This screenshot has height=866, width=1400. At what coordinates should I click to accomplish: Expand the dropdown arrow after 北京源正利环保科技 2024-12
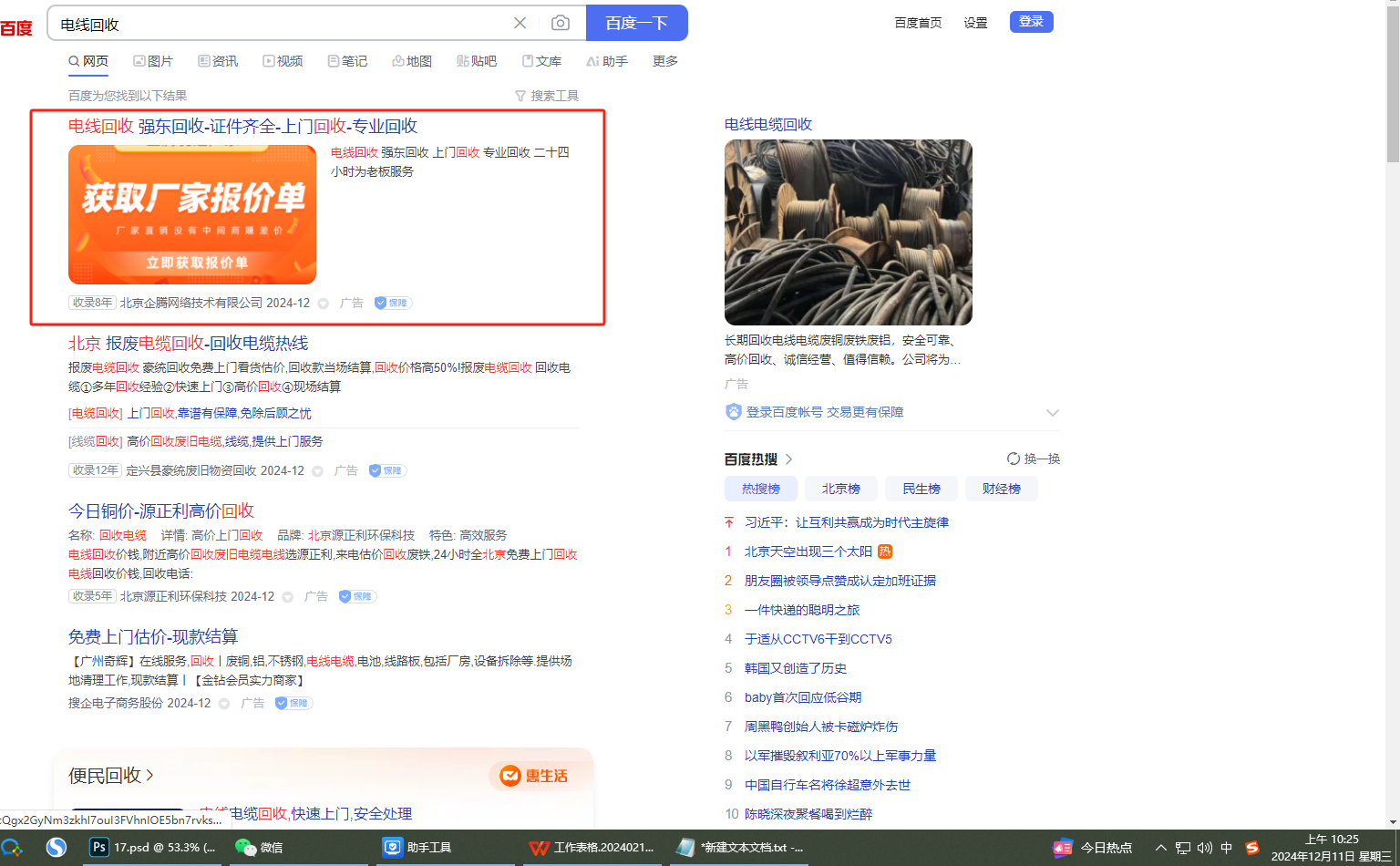(x=288, y=597)
